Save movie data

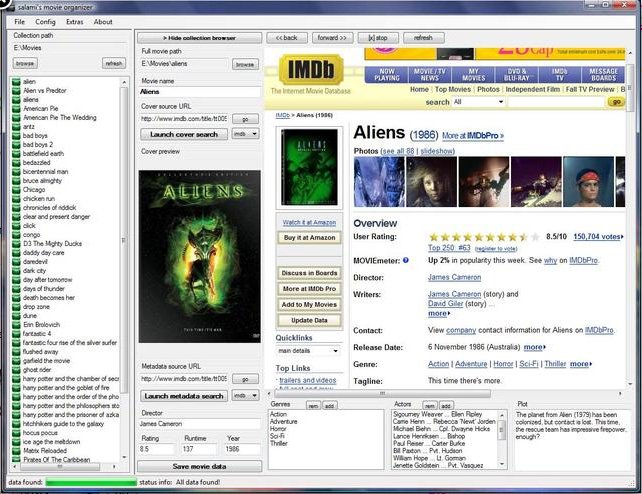[x=199, y=467]
